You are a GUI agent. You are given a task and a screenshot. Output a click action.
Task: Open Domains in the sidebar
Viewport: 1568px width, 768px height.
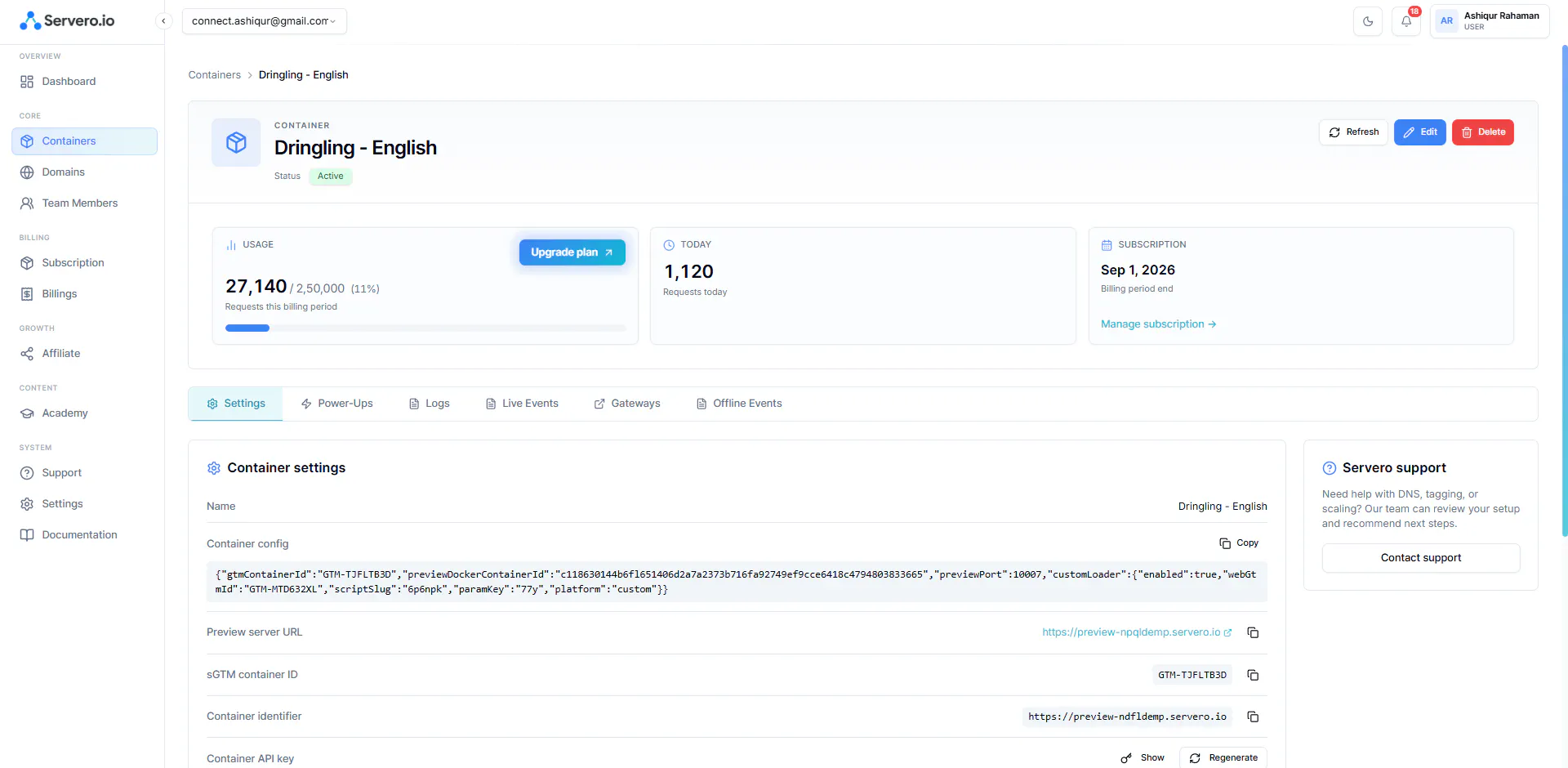point(84,172)
